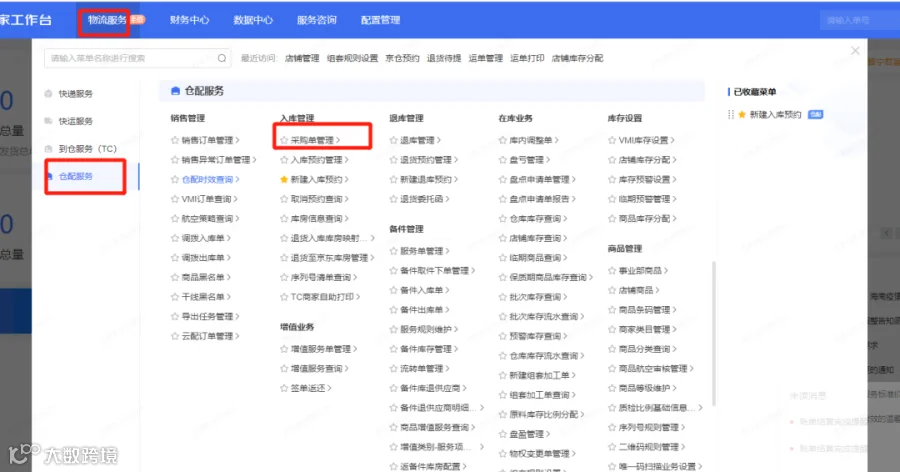Image resolution: width=900 pixels, height=472 pixels.
Task: Open the 仓配时效查询 link
Action: [207, 179]
